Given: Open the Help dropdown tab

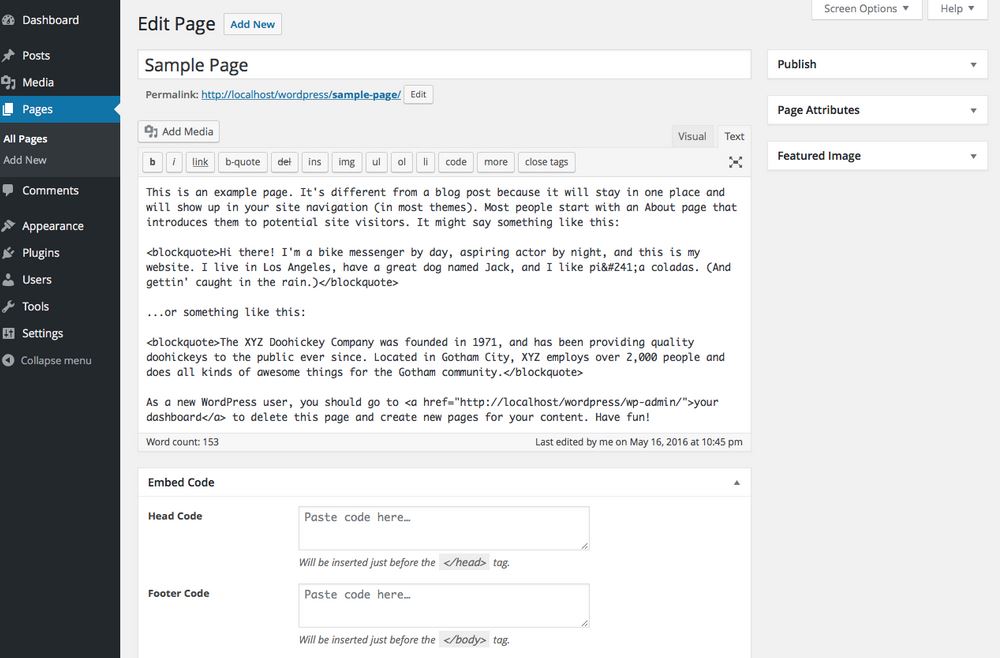Looking at the screenshot, I should point(957,9).
